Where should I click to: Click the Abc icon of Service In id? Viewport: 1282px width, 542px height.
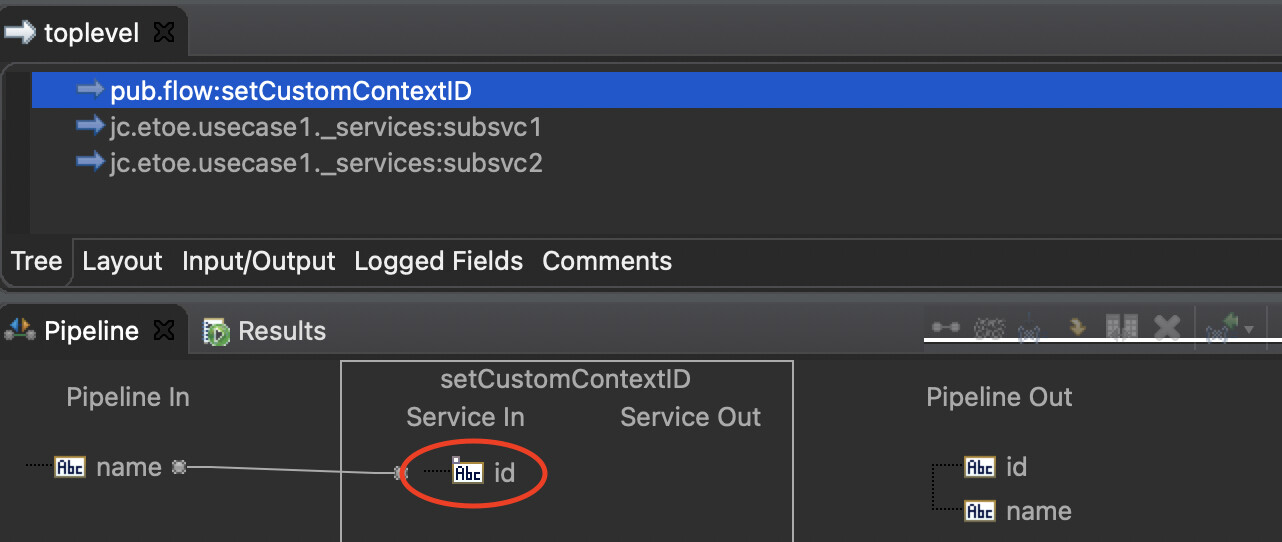(468, 472)
